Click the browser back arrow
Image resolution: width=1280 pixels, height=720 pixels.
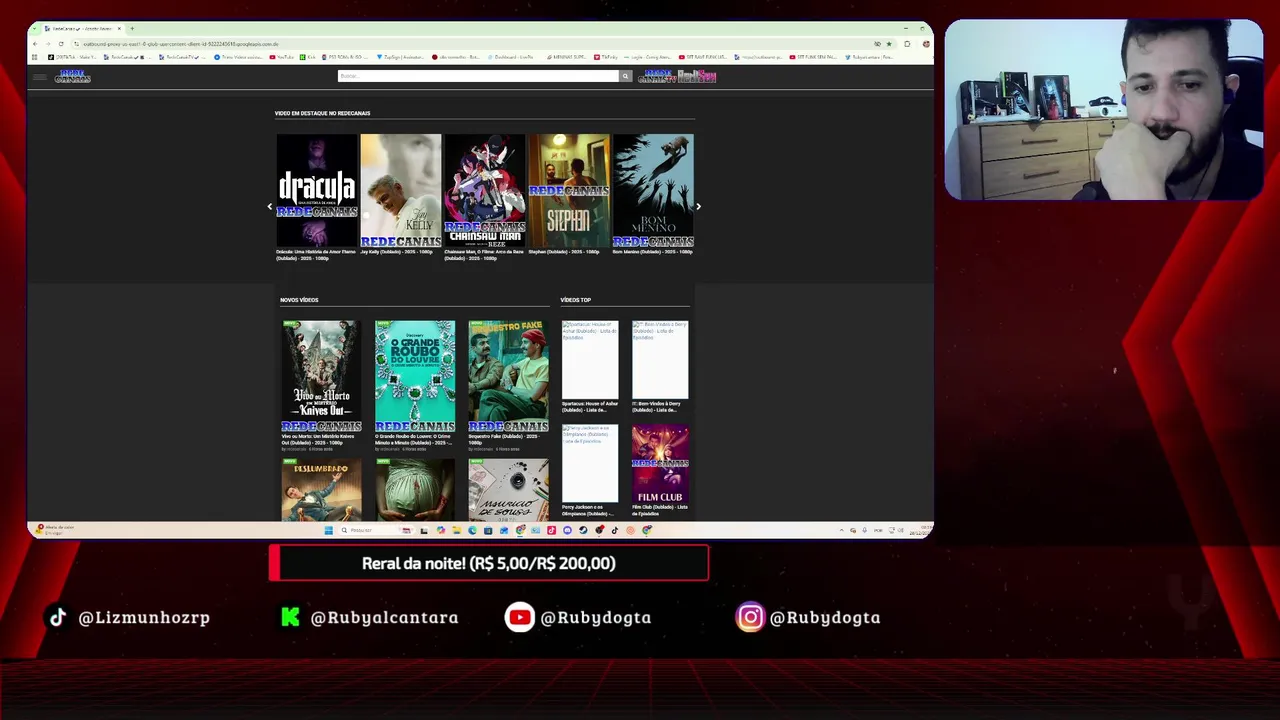click(x=35, y=44)
